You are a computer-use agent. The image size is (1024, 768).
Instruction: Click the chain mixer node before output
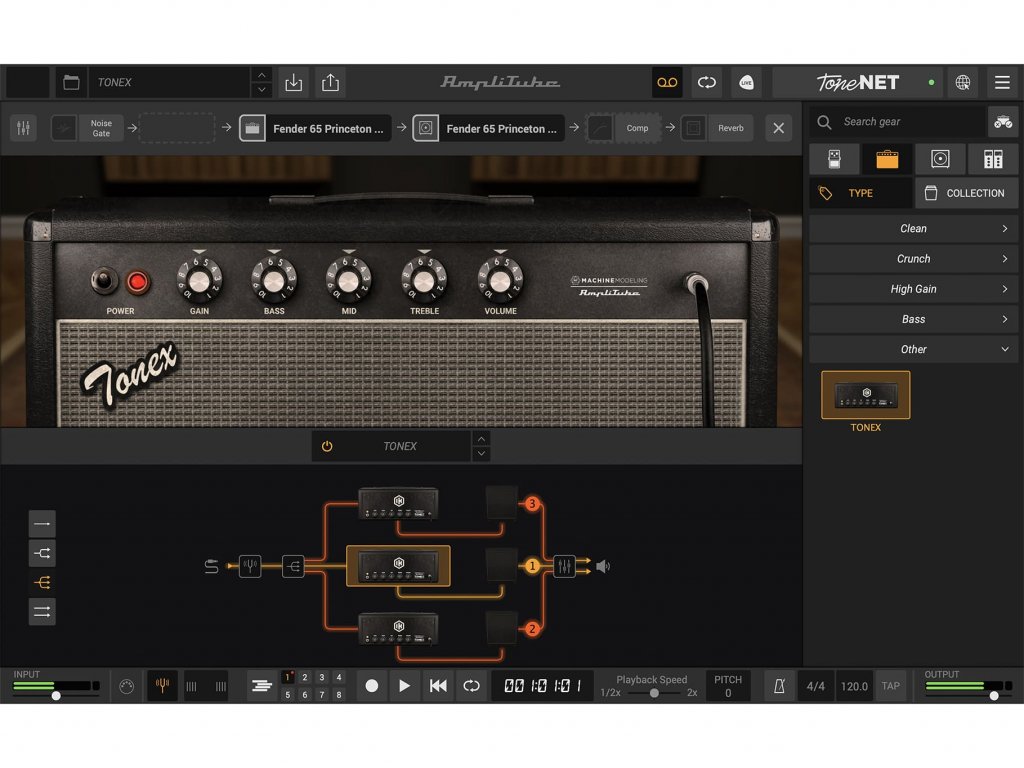564,566
